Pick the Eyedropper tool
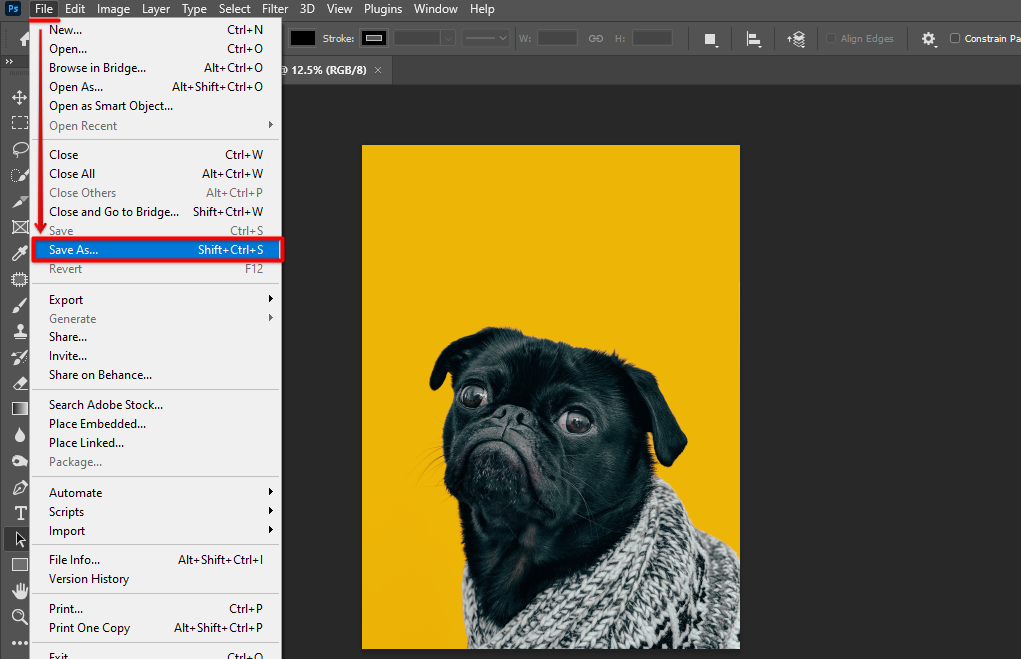Image resolution: width=1021 pixels, height=659 pixels. (19, 253)
